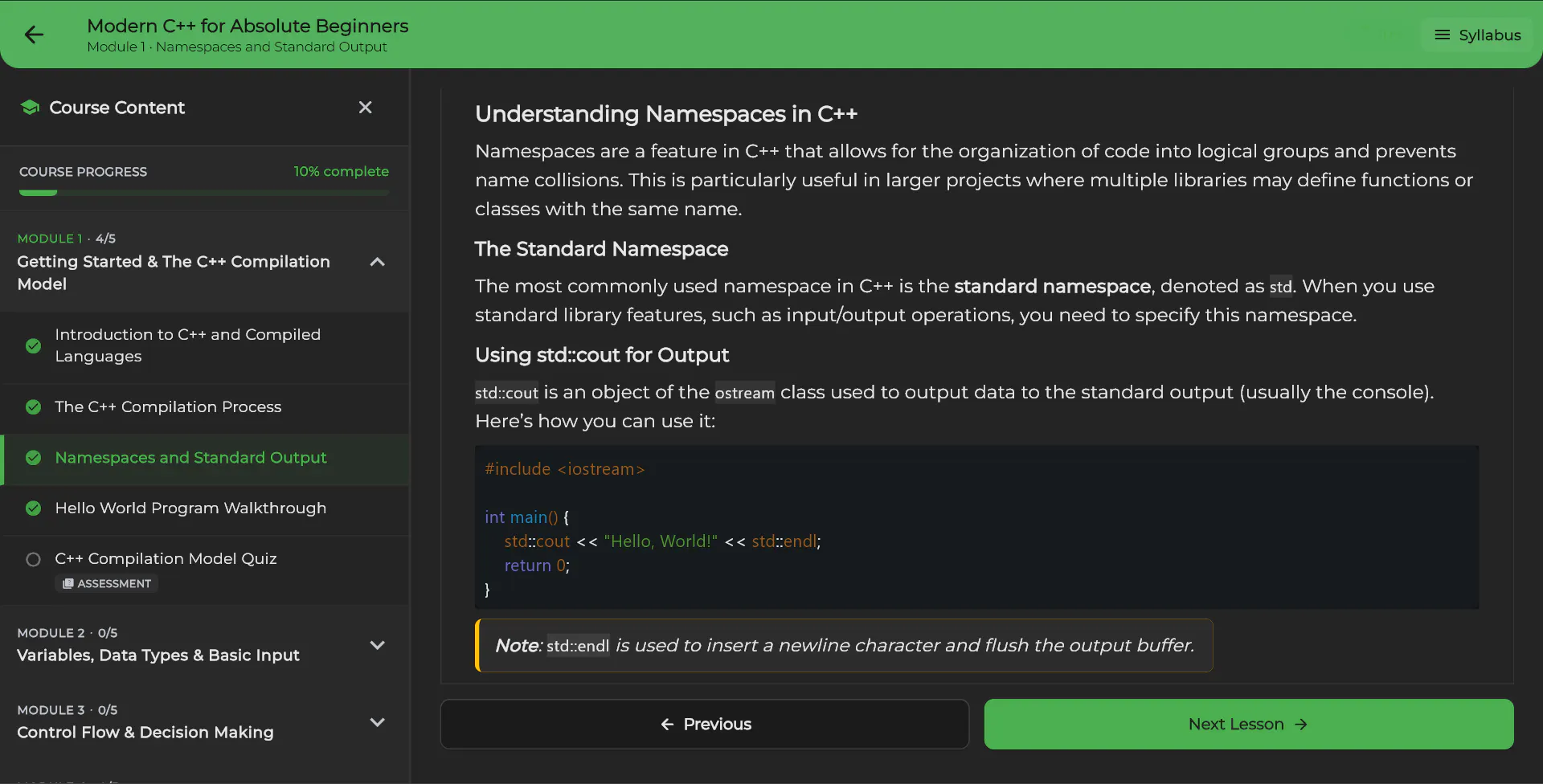Click the course progress bar

pyautogui.click(x=204, y=193)
